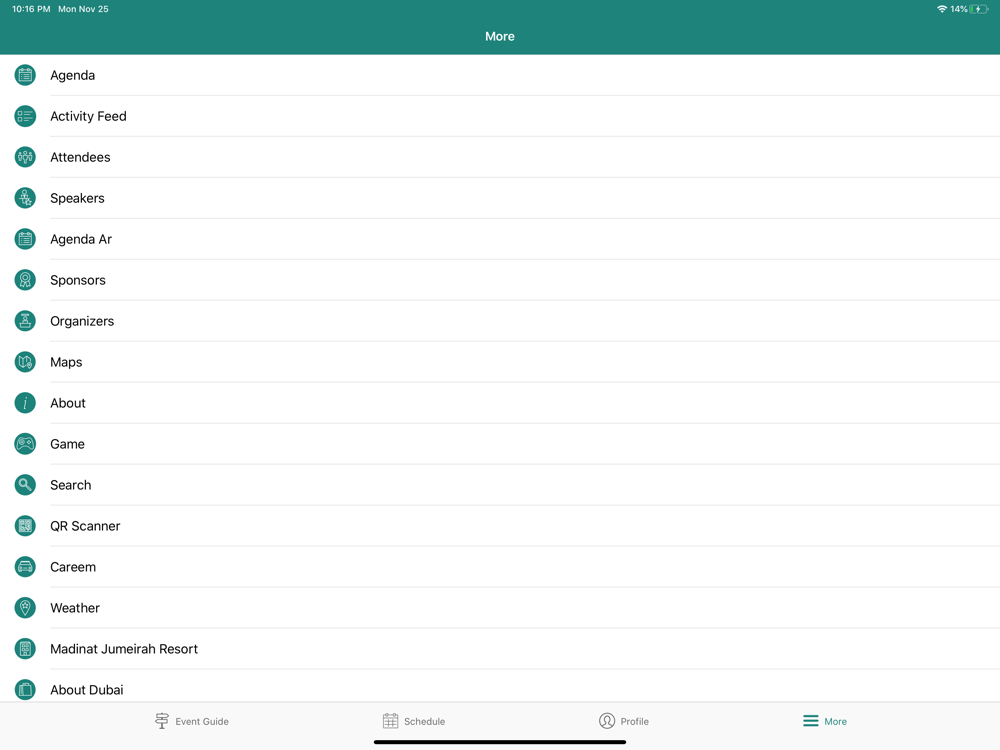Viewport: 1000px width, 750px height.
Task: Tap the Sponsors ribbon icon
Action: (x=25, y=280)
